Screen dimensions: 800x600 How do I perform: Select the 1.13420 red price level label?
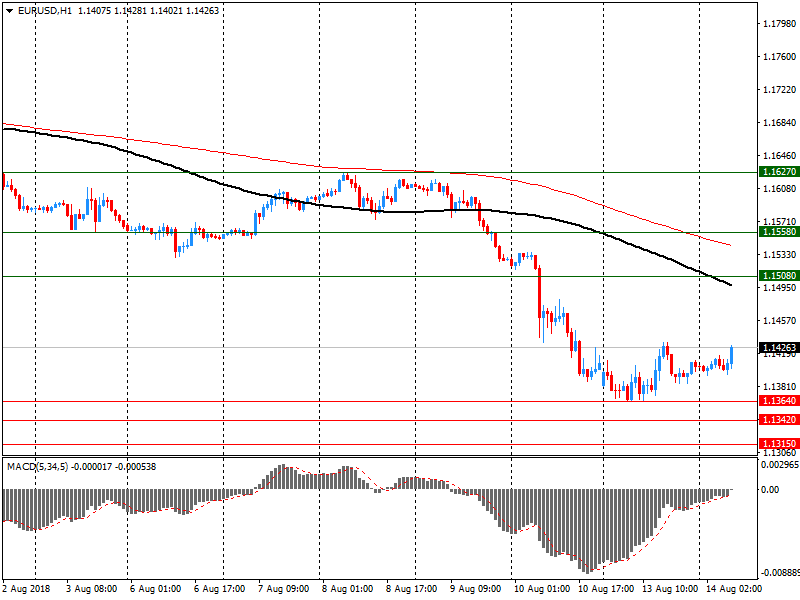coord(779,419)
